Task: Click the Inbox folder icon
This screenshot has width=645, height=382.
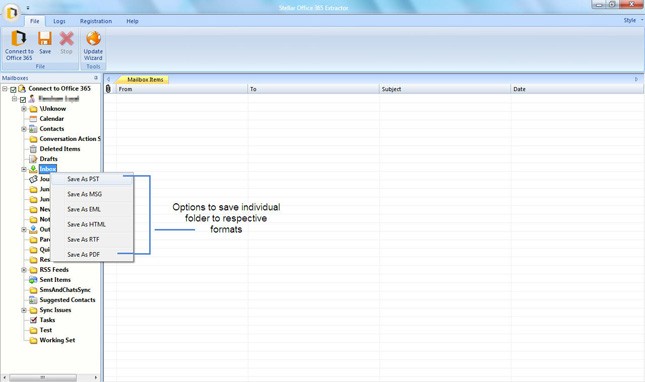Action: 33,169
